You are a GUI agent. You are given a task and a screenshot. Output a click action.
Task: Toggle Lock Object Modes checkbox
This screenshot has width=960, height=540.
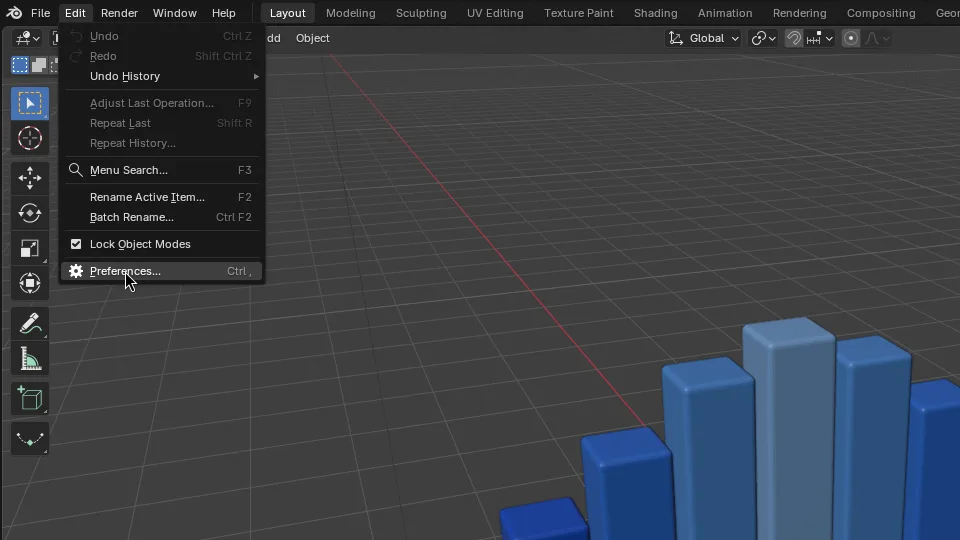pyautogui.click(x=76, y=244)
